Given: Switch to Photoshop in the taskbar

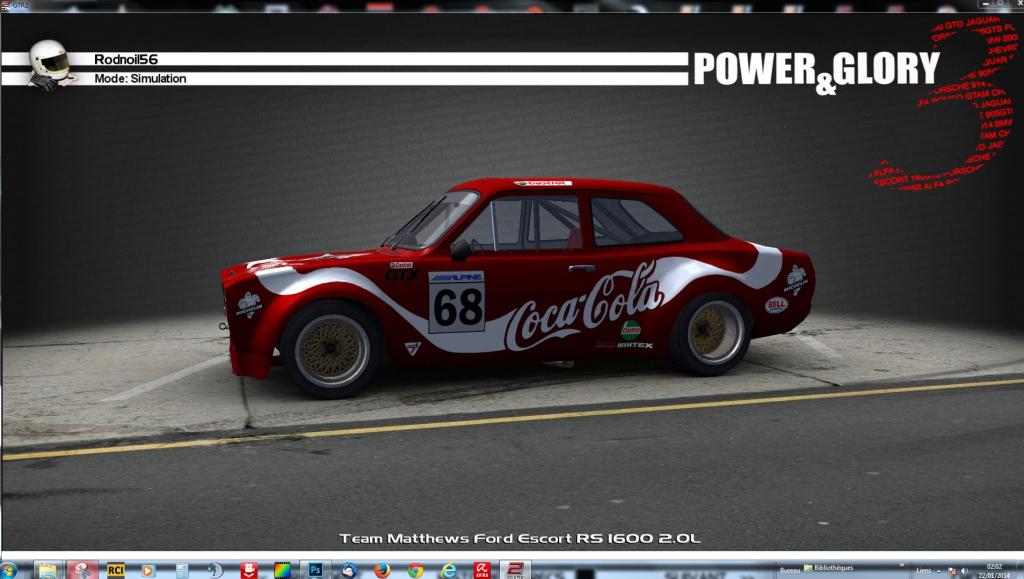Looking at the screenshot, I should click(315, 570).
